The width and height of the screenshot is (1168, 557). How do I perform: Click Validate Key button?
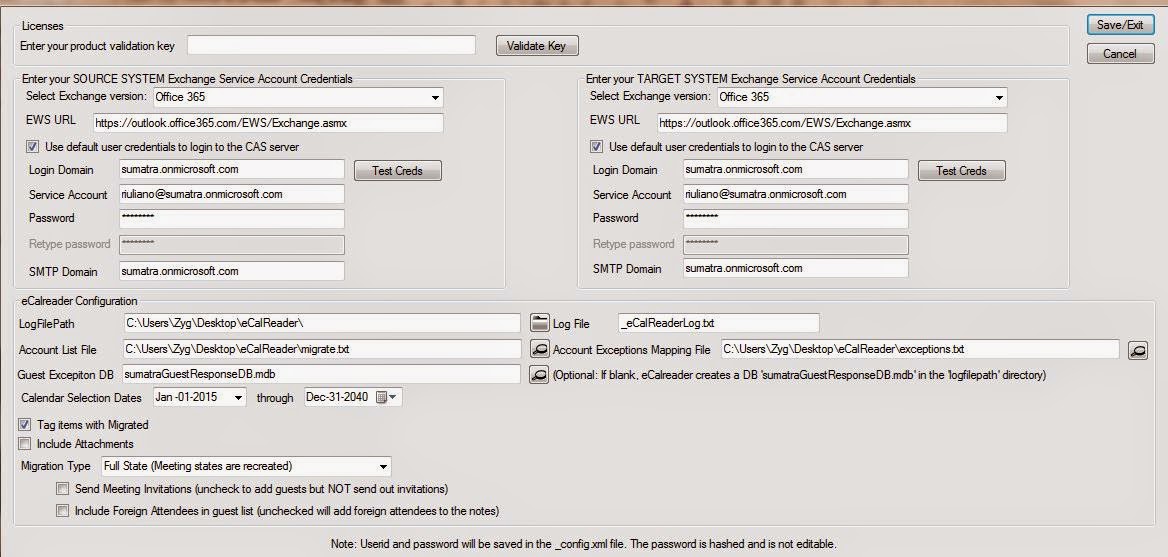click(x=537, y=45)
